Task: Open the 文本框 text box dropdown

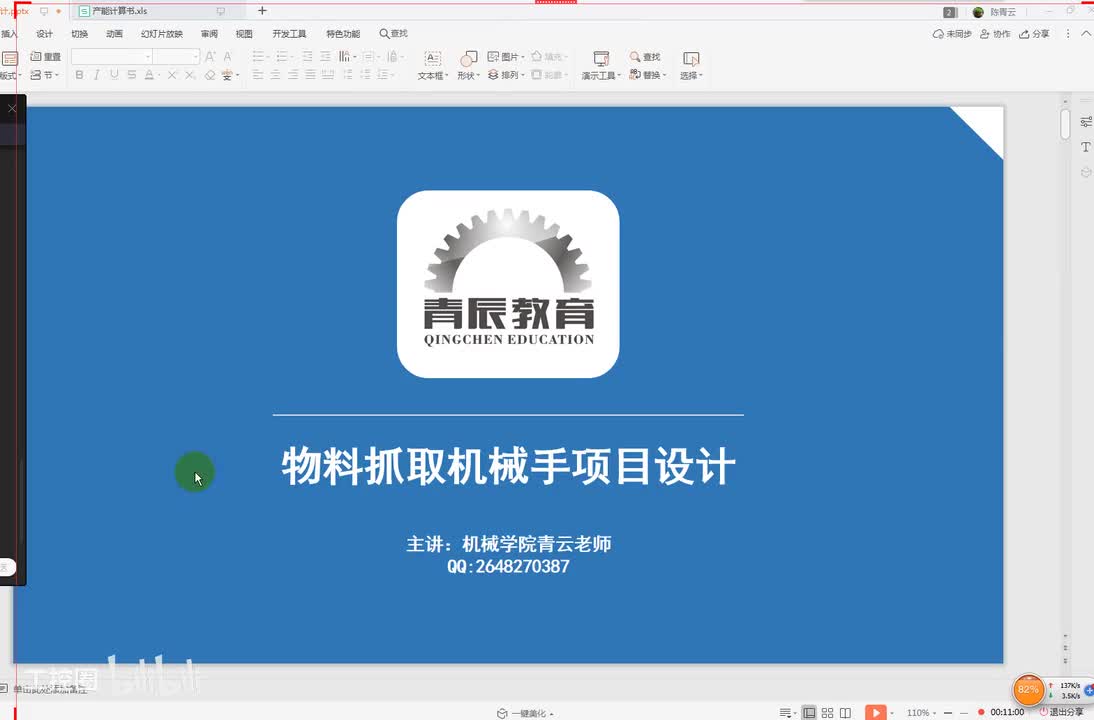Action: pyautogui.click(x=433, y=66)
